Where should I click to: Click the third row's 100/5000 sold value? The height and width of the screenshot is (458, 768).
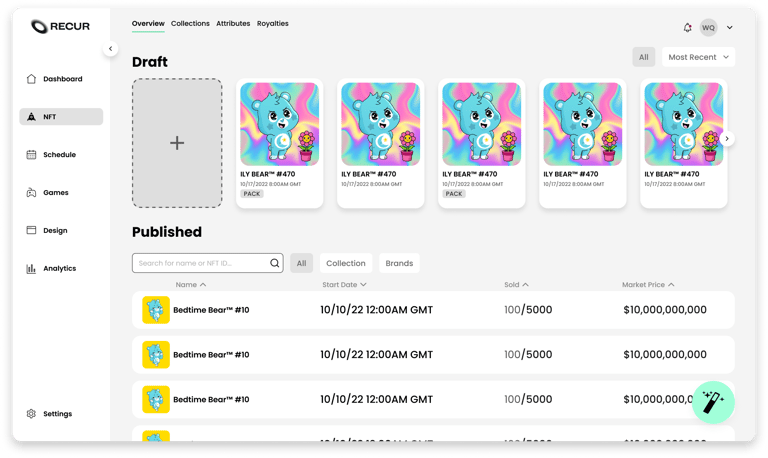(528, 400)
